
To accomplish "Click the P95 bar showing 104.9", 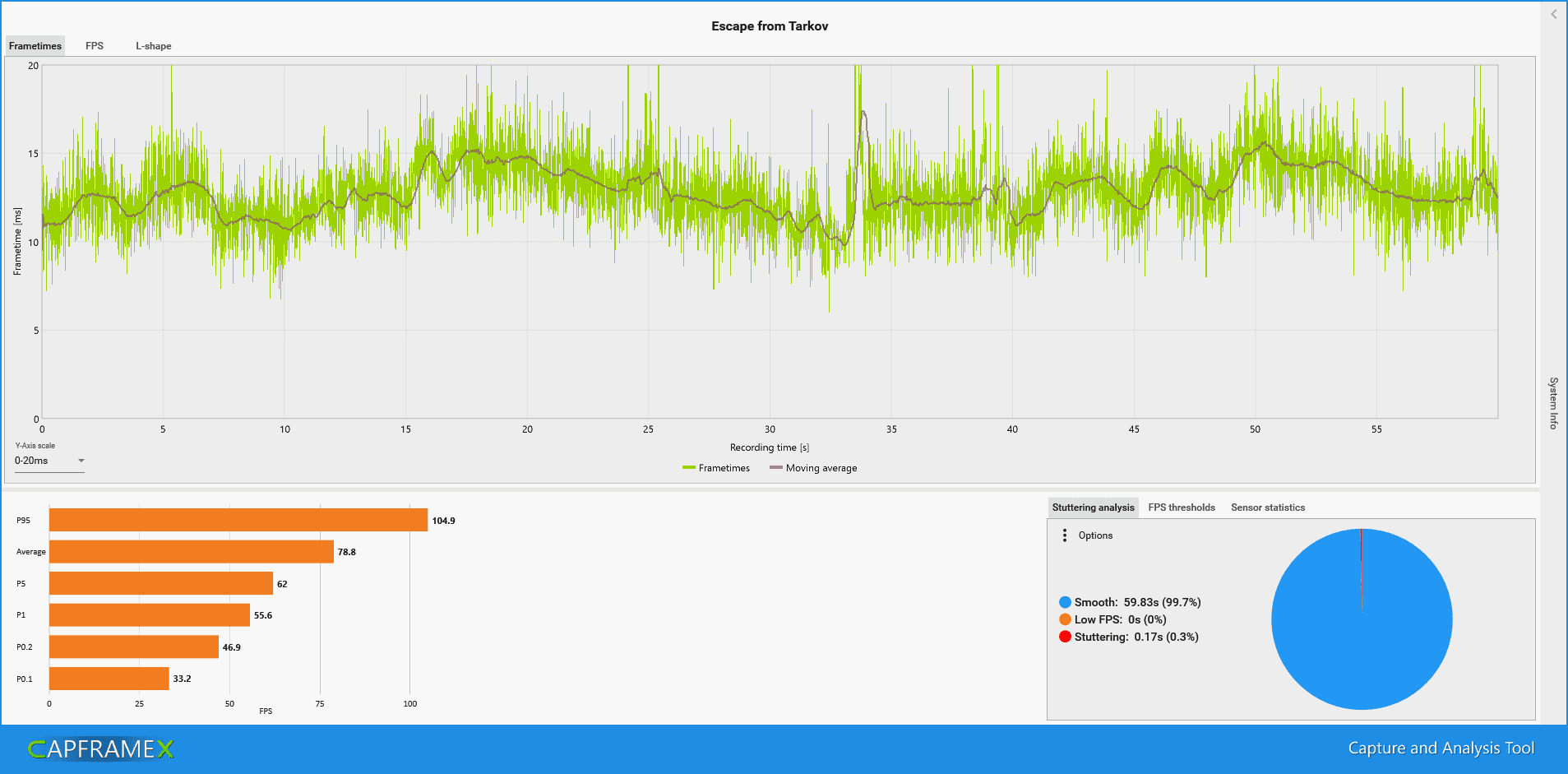I will [x=238, y=520].
